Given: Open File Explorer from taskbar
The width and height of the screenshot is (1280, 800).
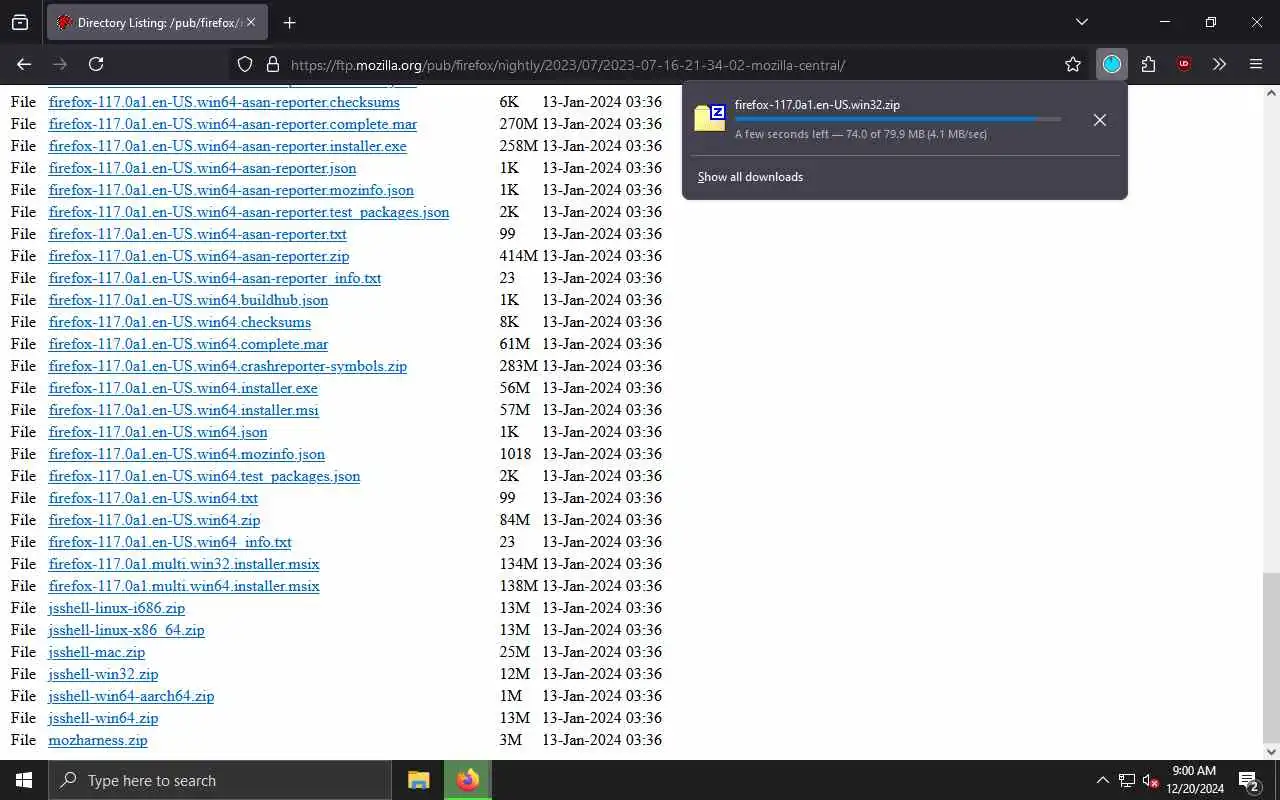Looking at the screenshot, I should click(x=418, y=780).
